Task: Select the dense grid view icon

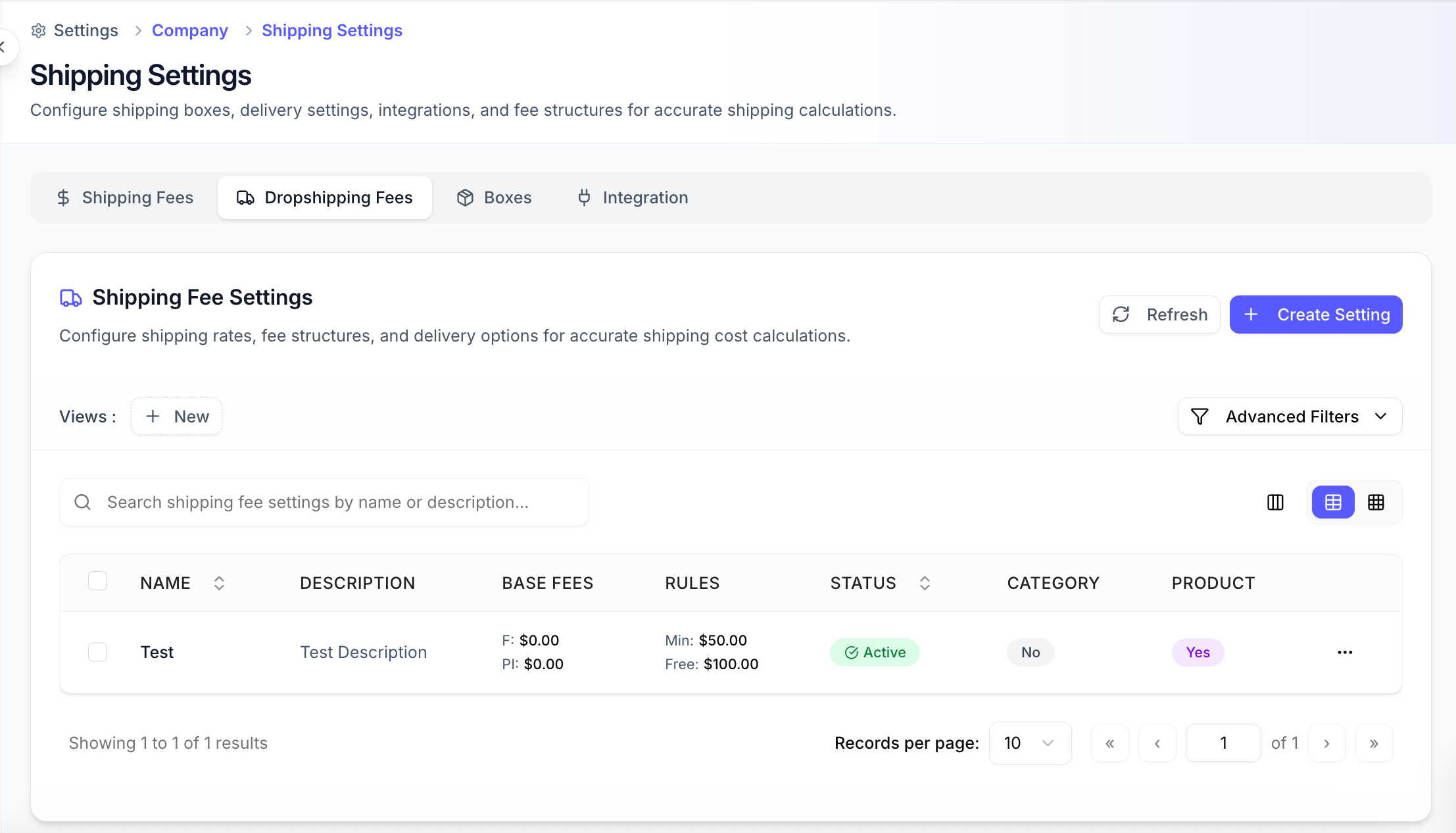Action: (1376, 503)
